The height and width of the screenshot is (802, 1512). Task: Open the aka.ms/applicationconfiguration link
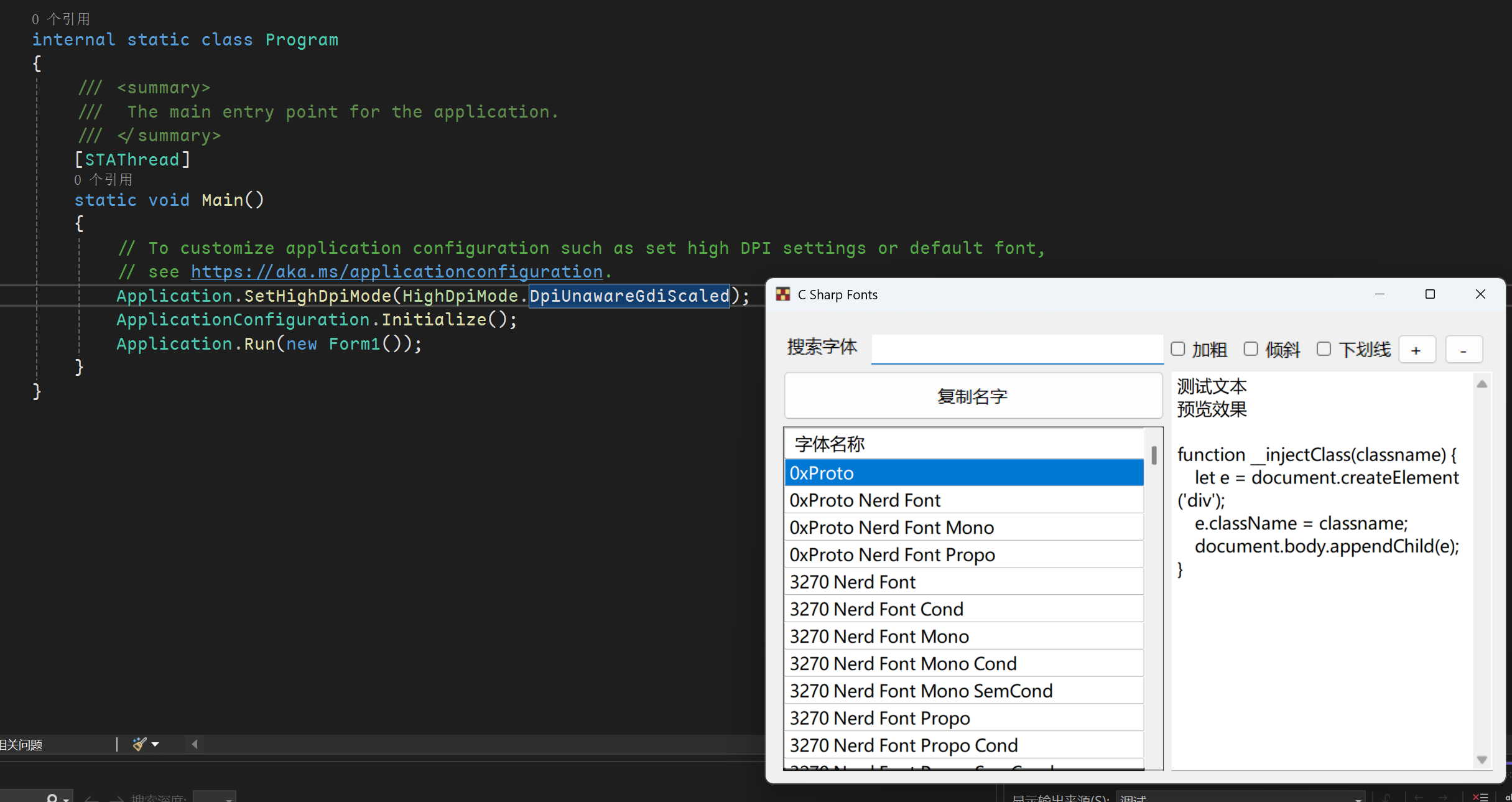[x=396, y=272]
